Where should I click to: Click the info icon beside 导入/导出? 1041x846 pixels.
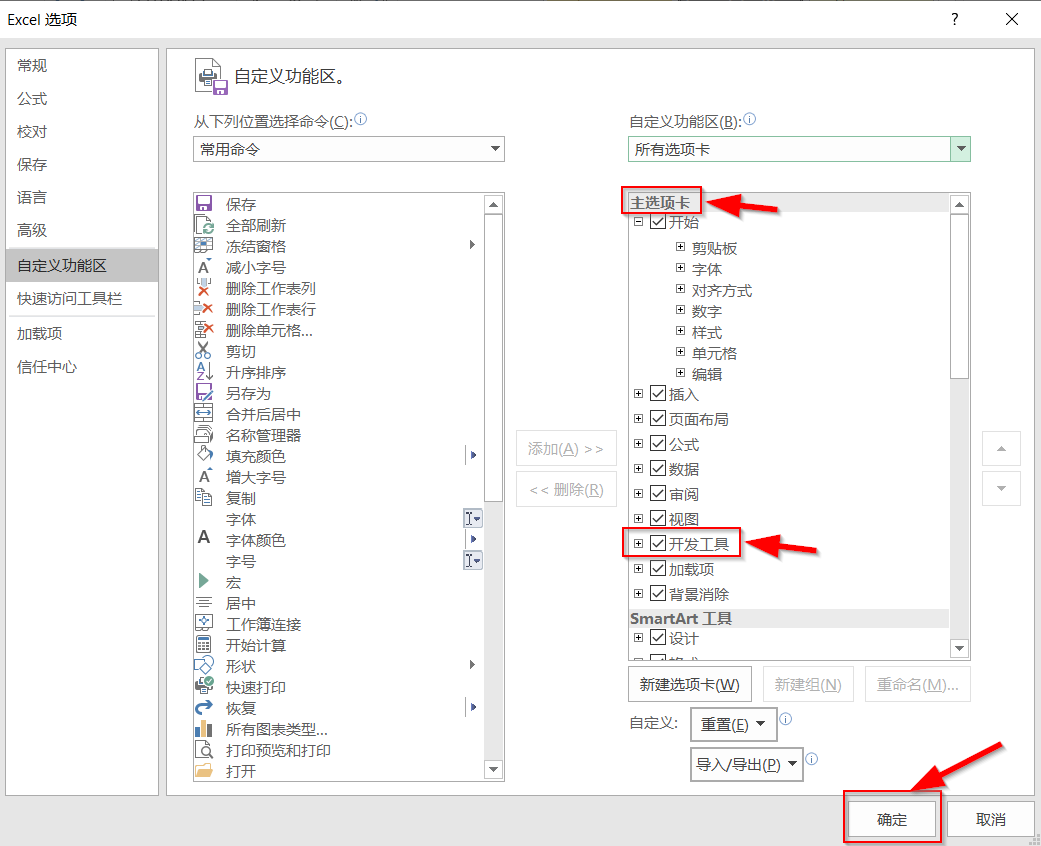point(811,759)
